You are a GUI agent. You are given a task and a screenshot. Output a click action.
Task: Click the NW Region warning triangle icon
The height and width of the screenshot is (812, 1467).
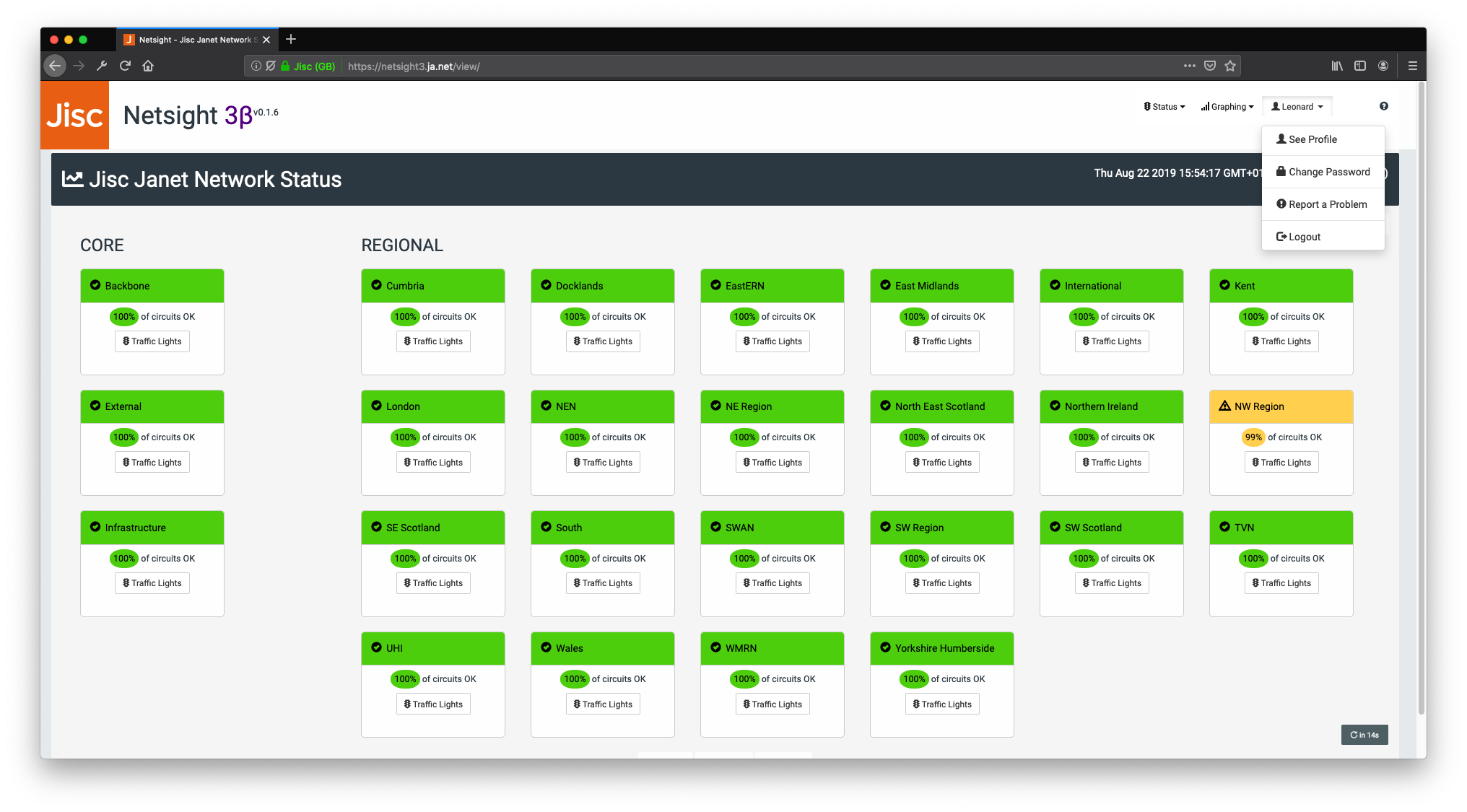point(1224,406)
